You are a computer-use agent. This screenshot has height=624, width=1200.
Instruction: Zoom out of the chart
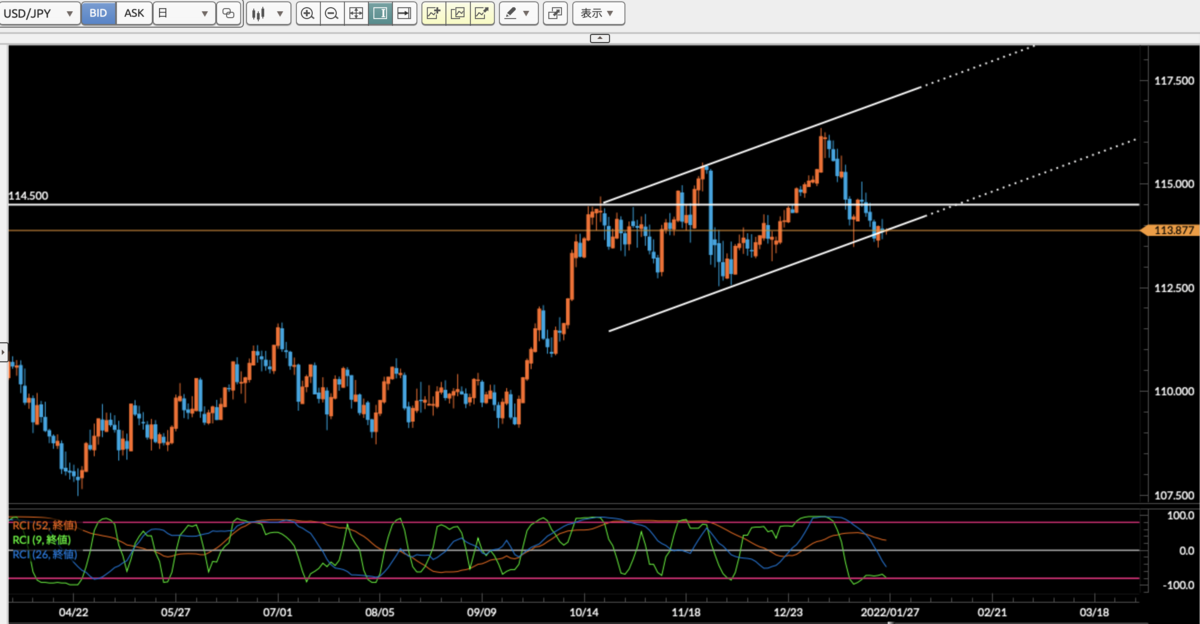coord(331,14)
